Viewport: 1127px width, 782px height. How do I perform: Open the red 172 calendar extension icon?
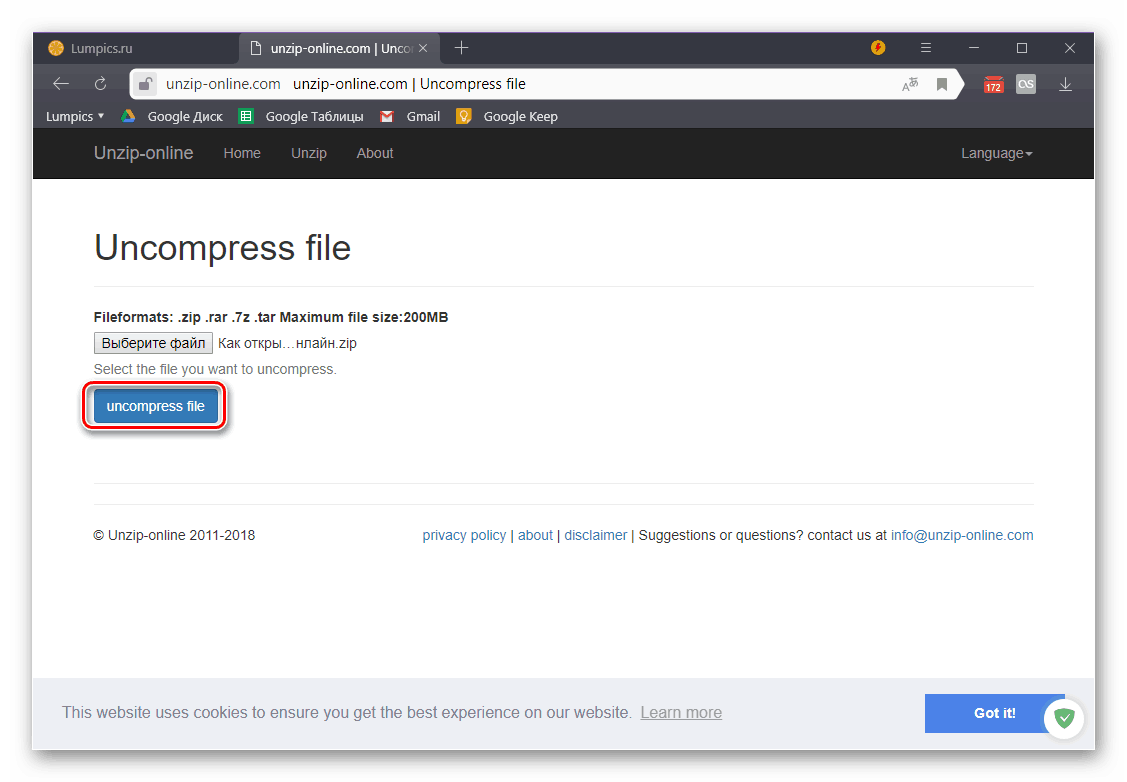pyautogui.click(x=993, y=85)
